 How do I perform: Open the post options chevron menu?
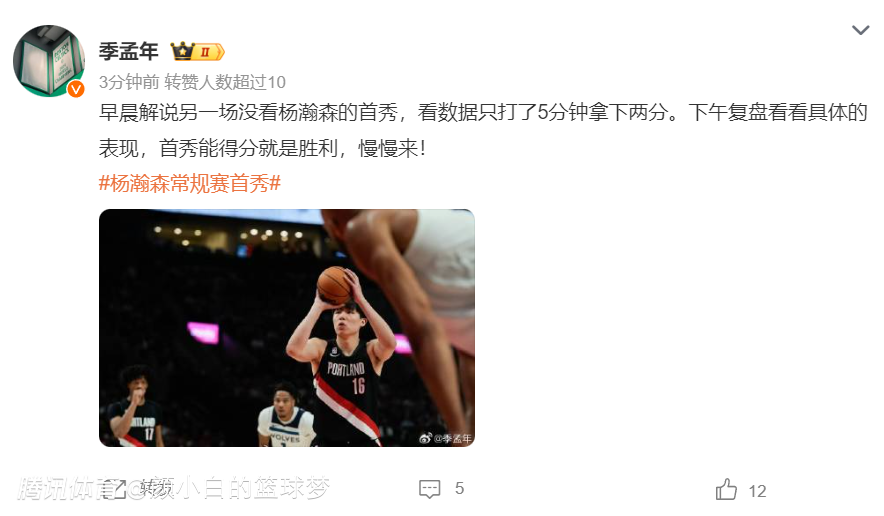tap(860, 30)
